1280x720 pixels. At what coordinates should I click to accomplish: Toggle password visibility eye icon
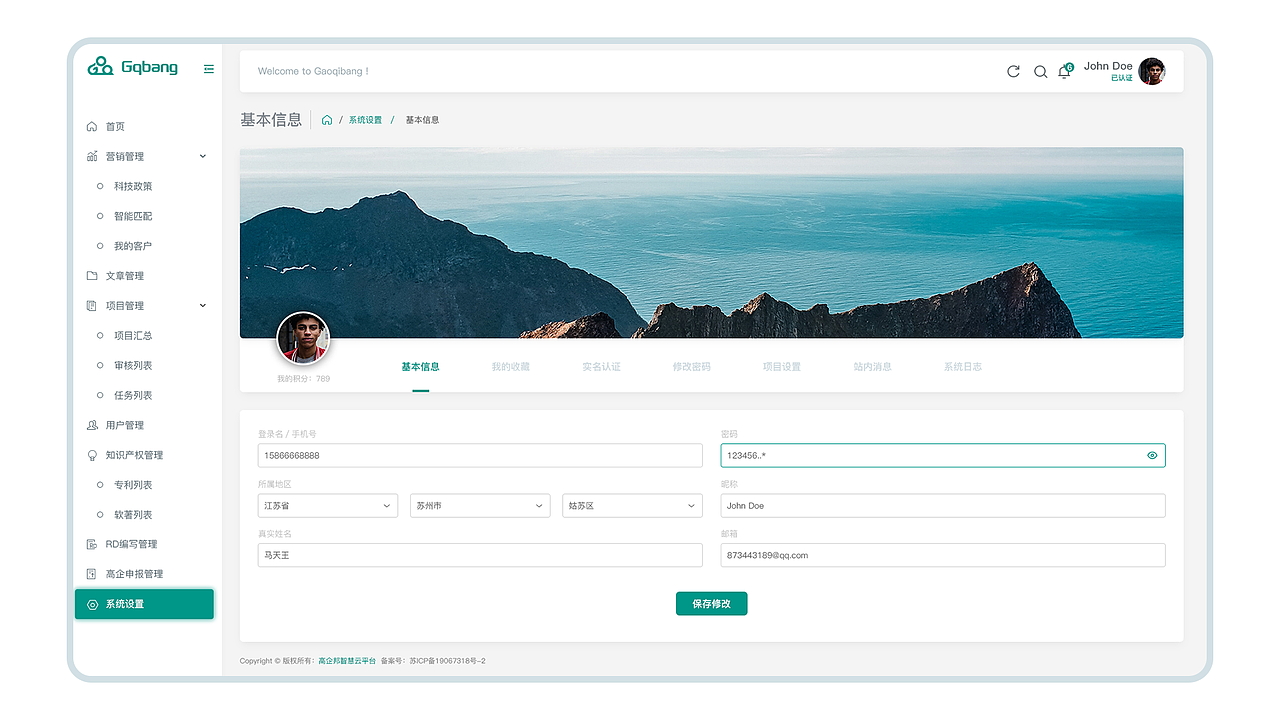pyautogui.click(x=1152, y=455)
